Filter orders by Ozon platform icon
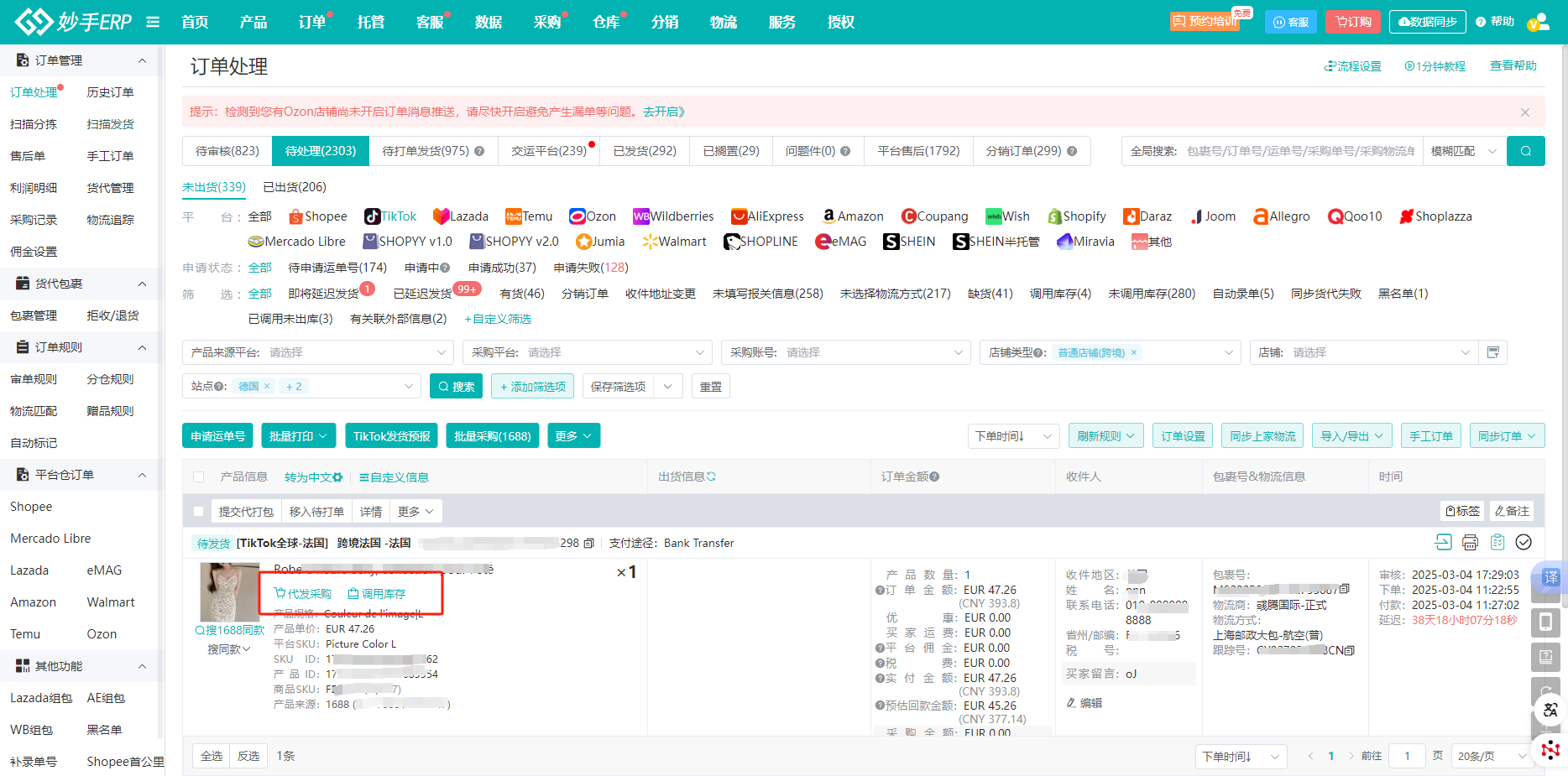 pos(577,216)
